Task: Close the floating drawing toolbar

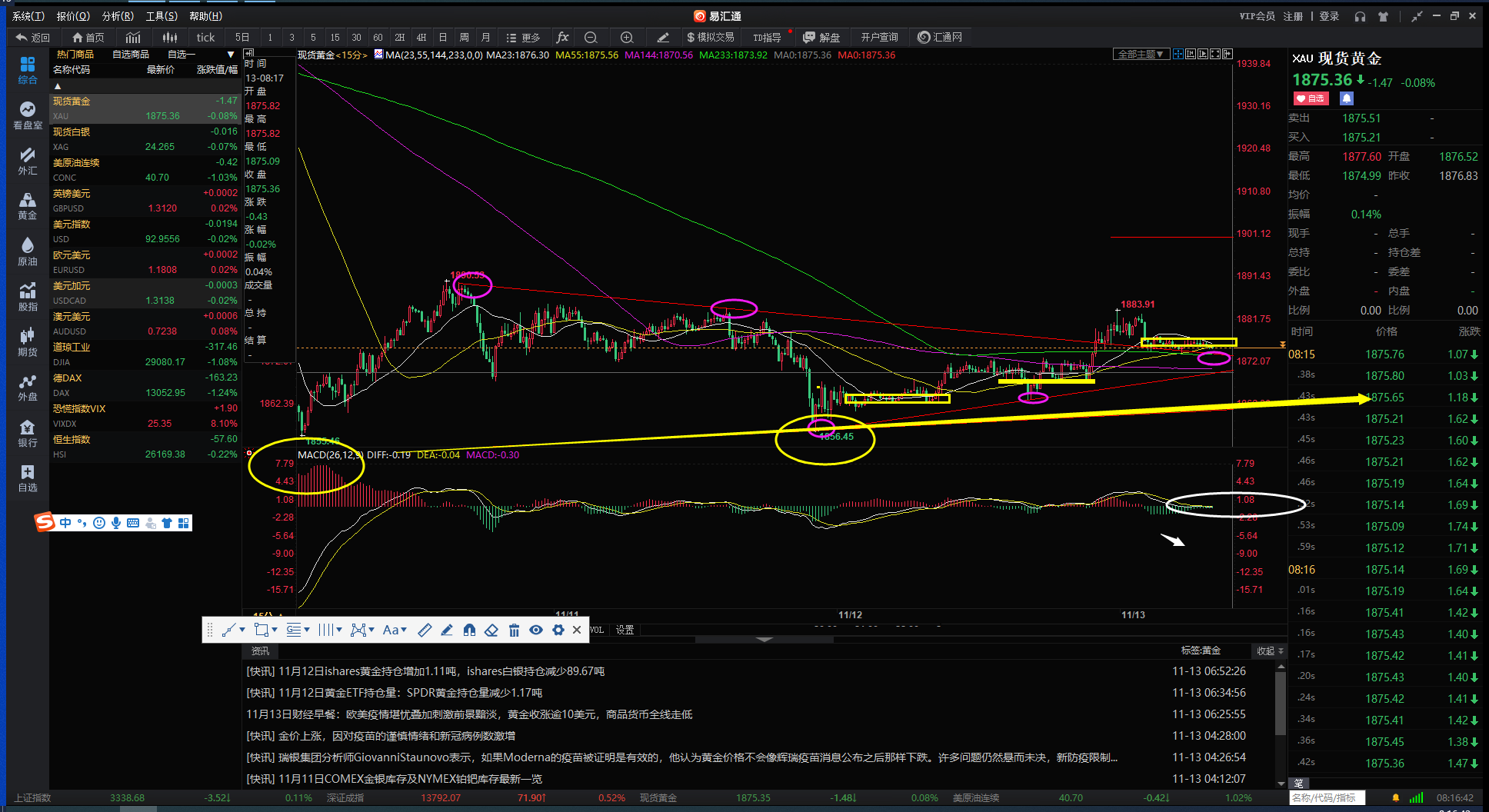Action: [577, 630]
